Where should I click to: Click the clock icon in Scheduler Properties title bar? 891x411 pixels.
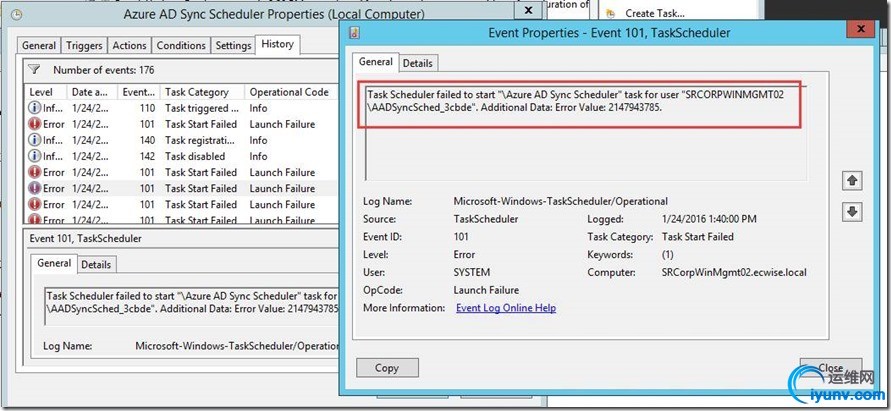coord(16,15)
